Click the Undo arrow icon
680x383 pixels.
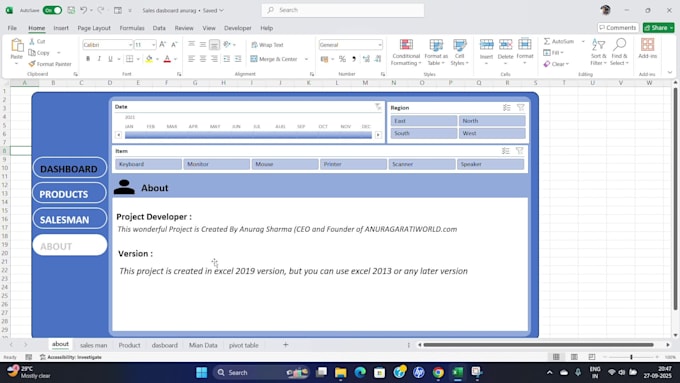84,10
